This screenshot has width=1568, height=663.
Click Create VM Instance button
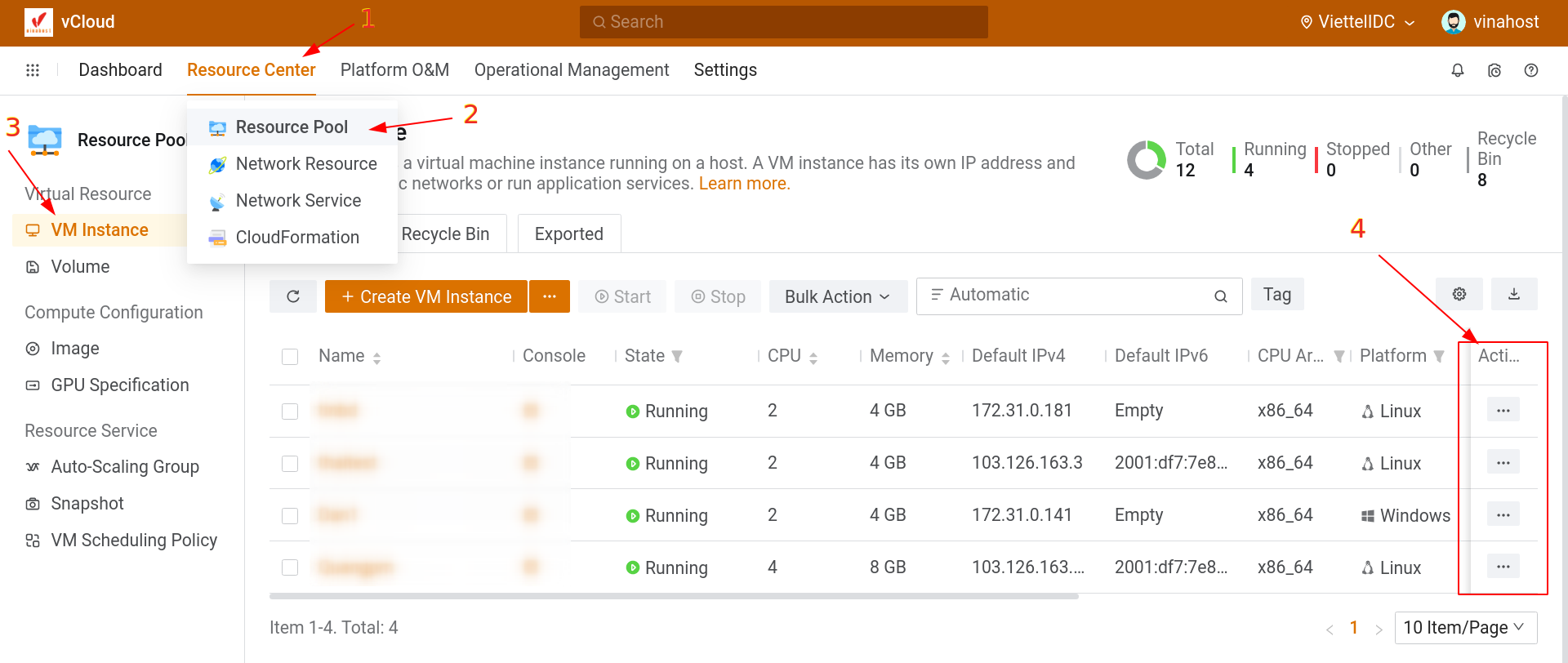425,296
